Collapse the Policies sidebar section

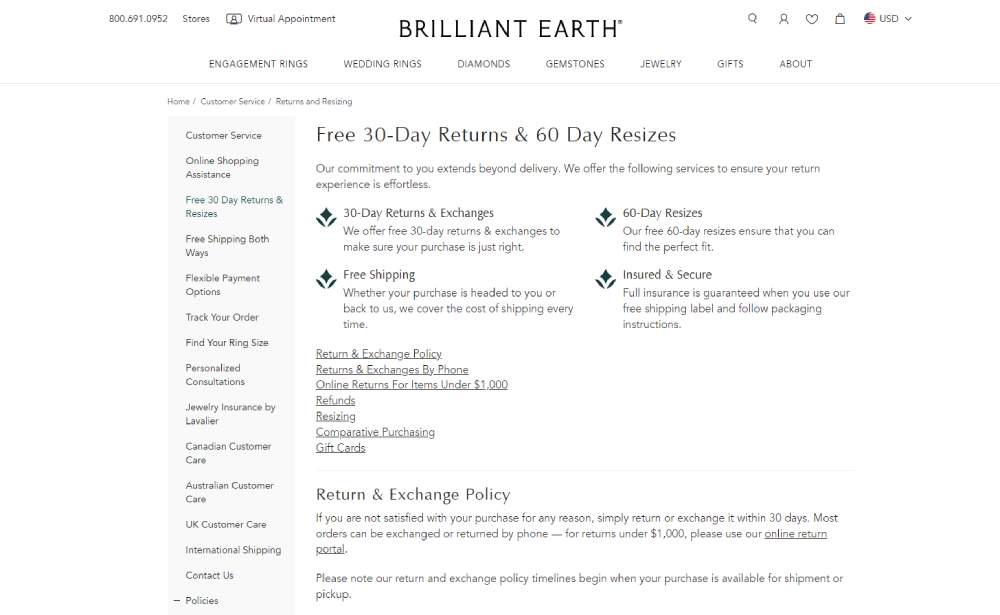click(x=177, y=600)
